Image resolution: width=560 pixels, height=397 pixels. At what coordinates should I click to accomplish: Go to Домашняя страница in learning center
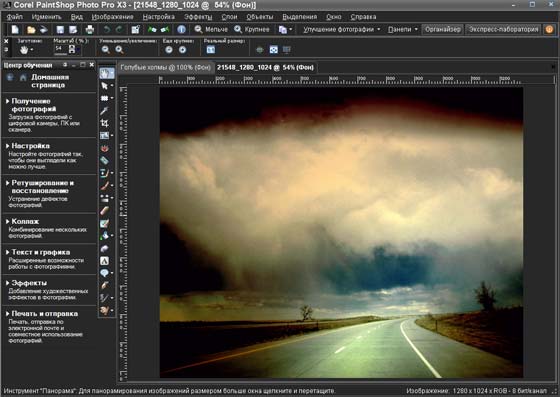pos(50,81)
